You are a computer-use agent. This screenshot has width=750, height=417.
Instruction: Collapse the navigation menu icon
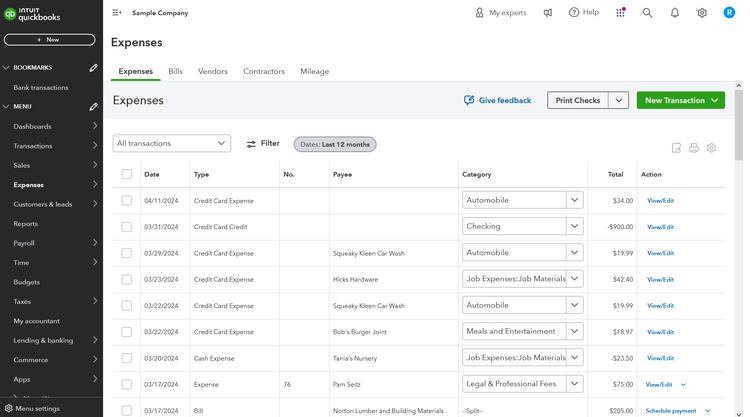(116, 12)
